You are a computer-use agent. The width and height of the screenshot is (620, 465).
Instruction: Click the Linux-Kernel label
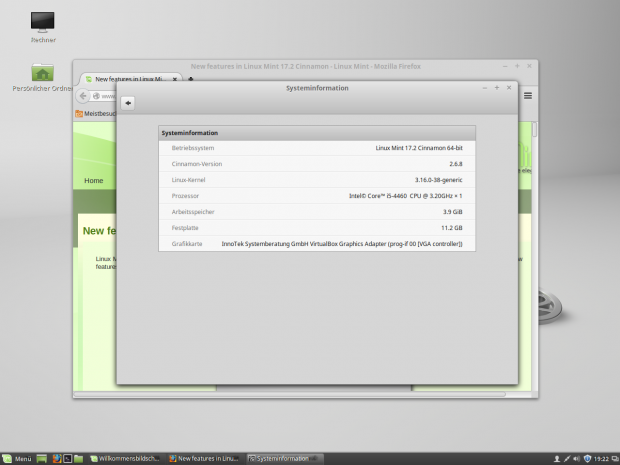coord(188,180)
